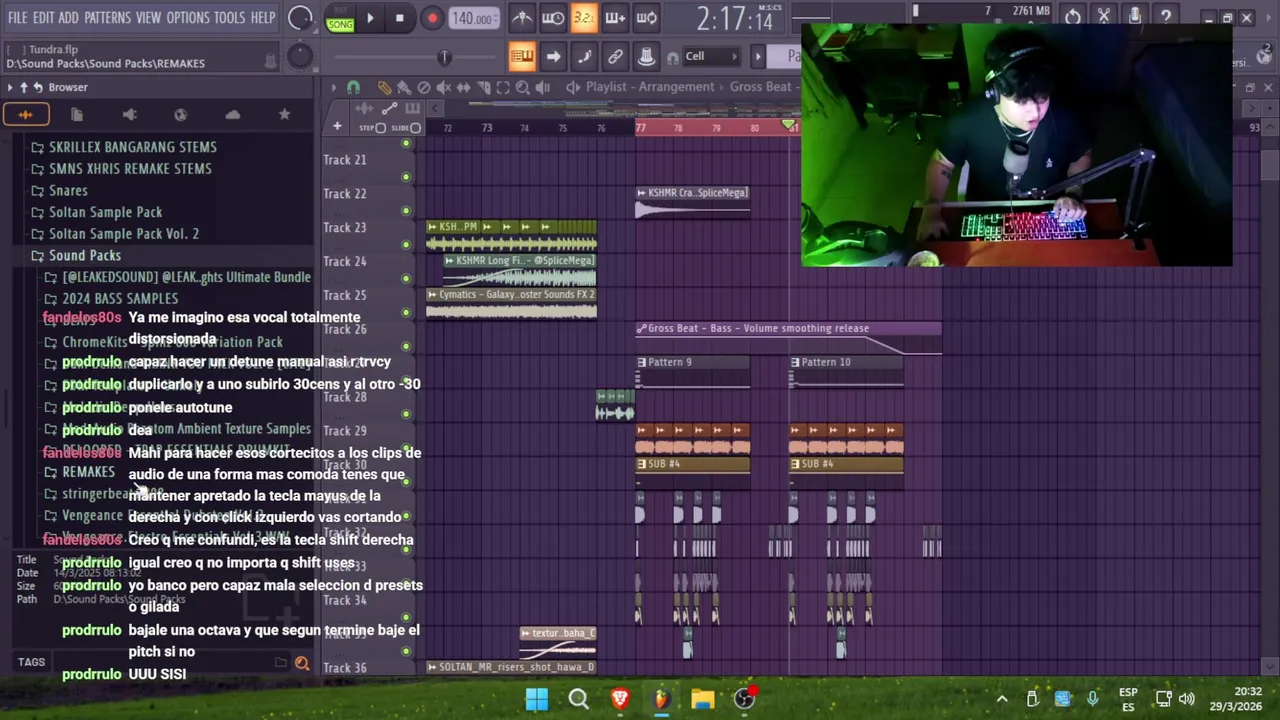Toggle the metronome icon
Image resolution: width=1280 pixels, height=720 pixels.
point(522,17)
